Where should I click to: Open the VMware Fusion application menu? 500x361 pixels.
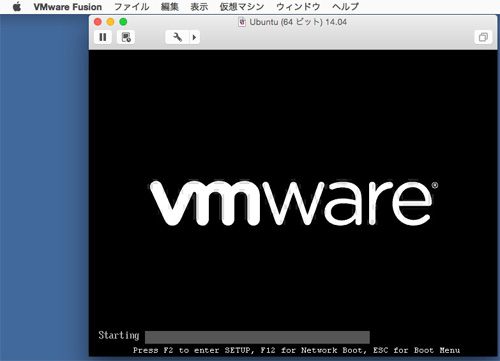tap(68, 7)
